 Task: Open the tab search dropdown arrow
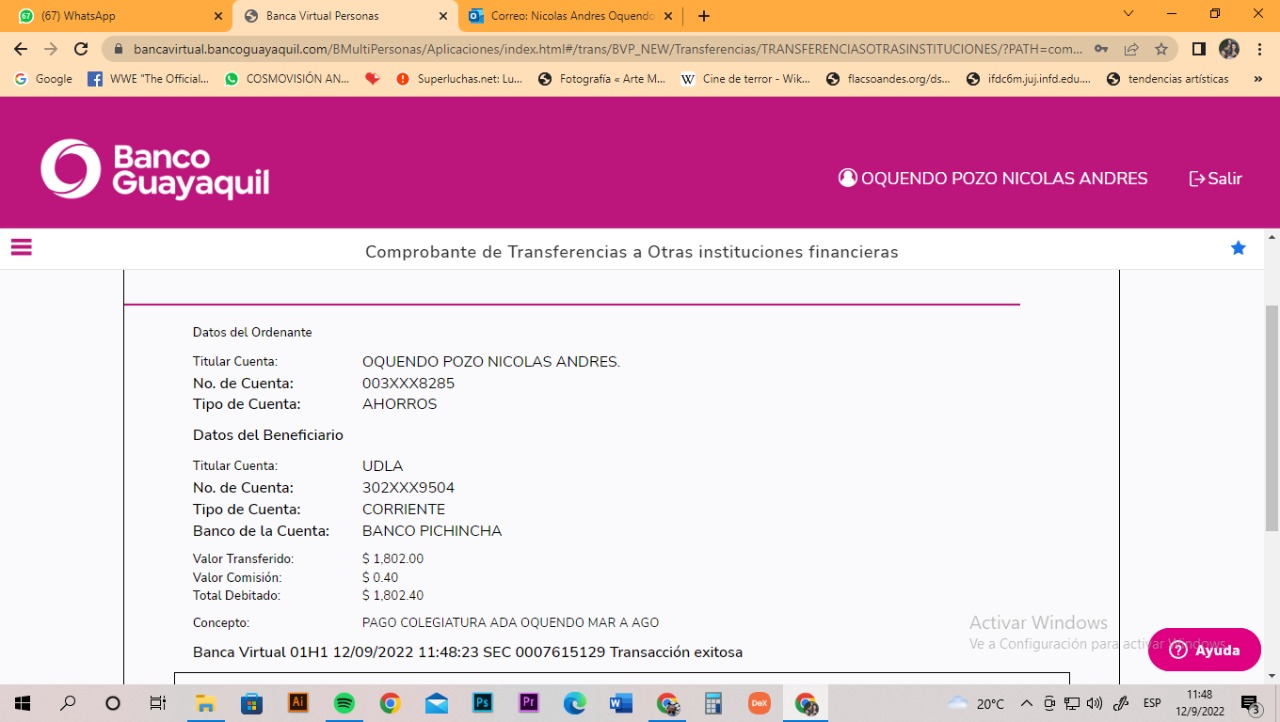1128,14
